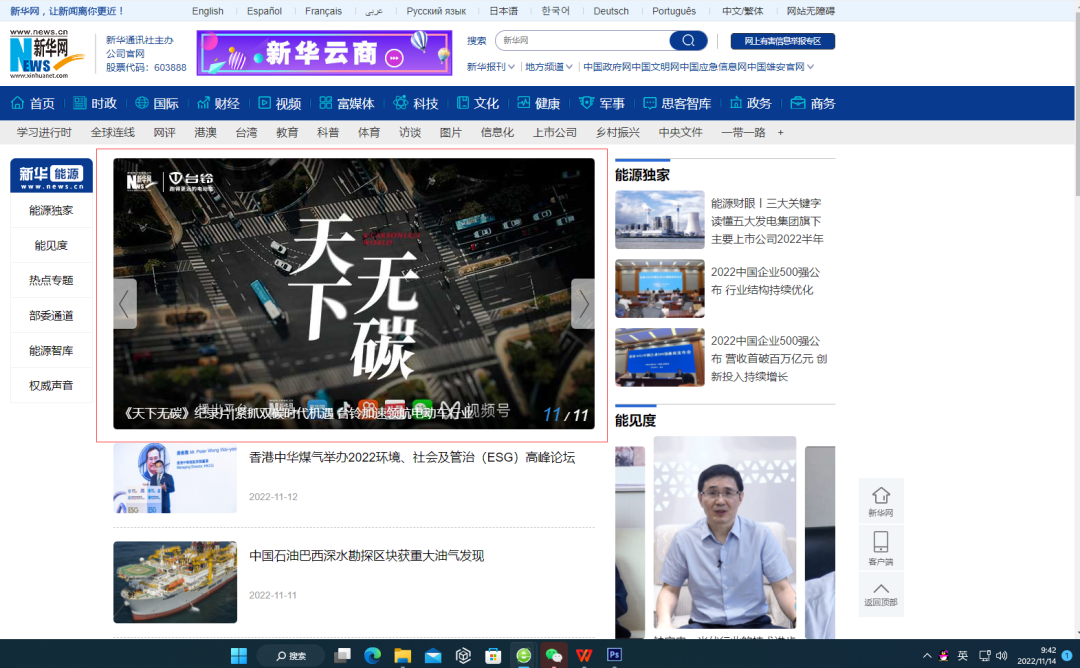
Task: Open 上市公司 sub-navigation link
Action: pos(554,132)
